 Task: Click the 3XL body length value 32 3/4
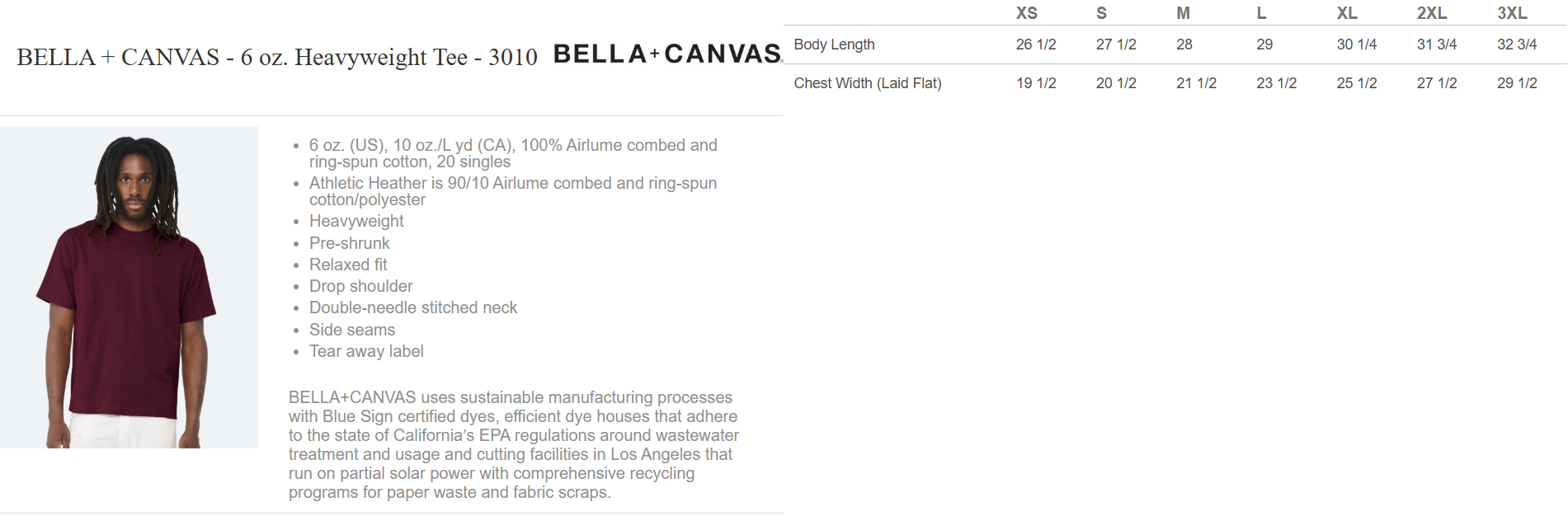pyautogui.click(x=1516, y=45)
